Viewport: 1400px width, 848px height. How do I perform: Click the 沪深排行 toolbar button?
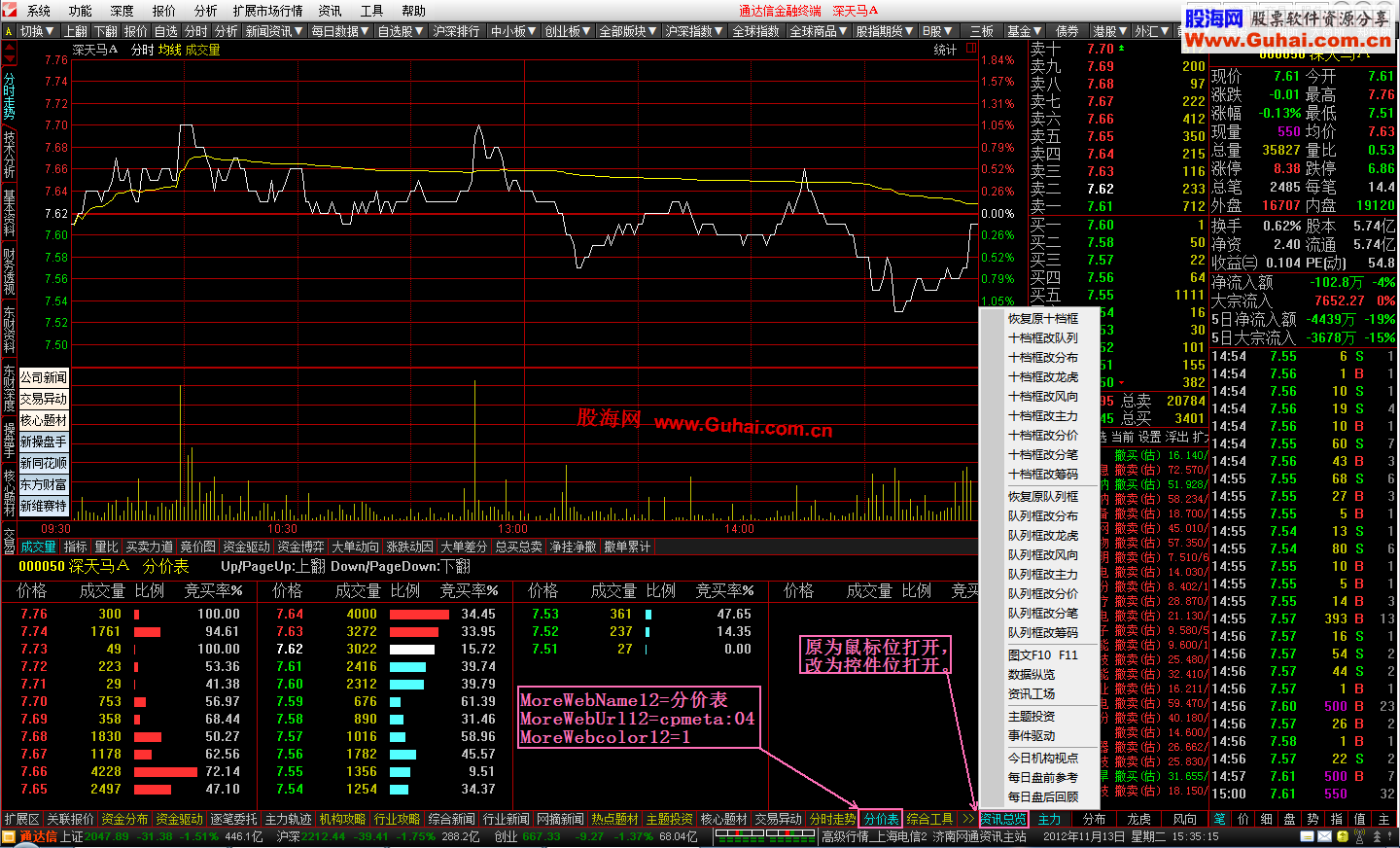click(457, 31)
